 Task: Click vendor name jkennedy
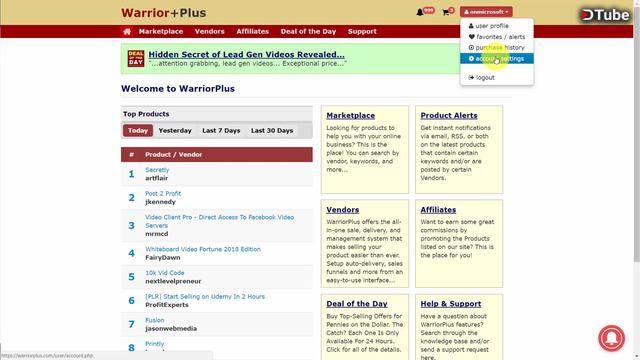click(x=160, y=202)
